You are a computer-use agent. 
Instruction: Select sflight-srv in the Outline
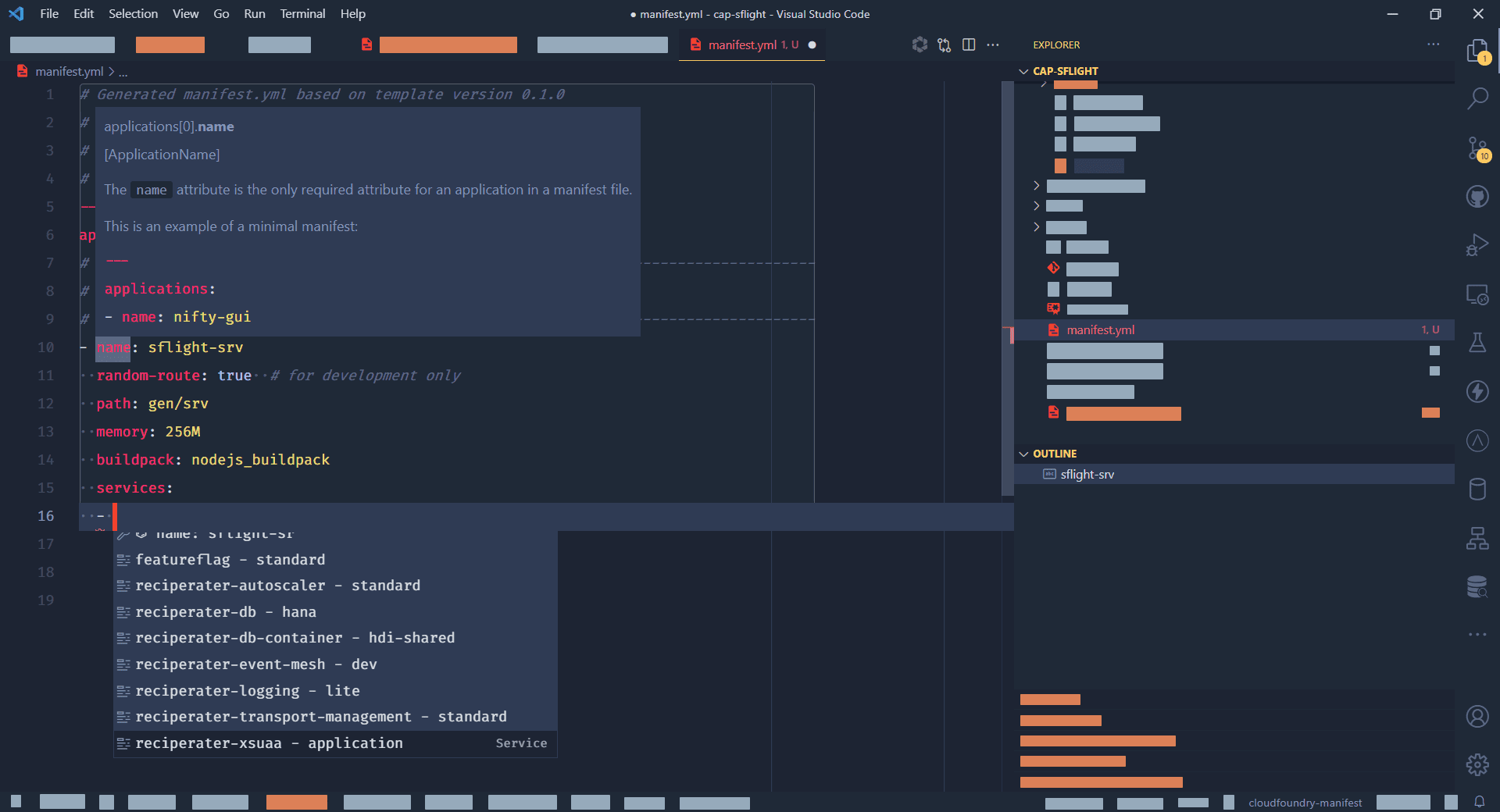1234,475
